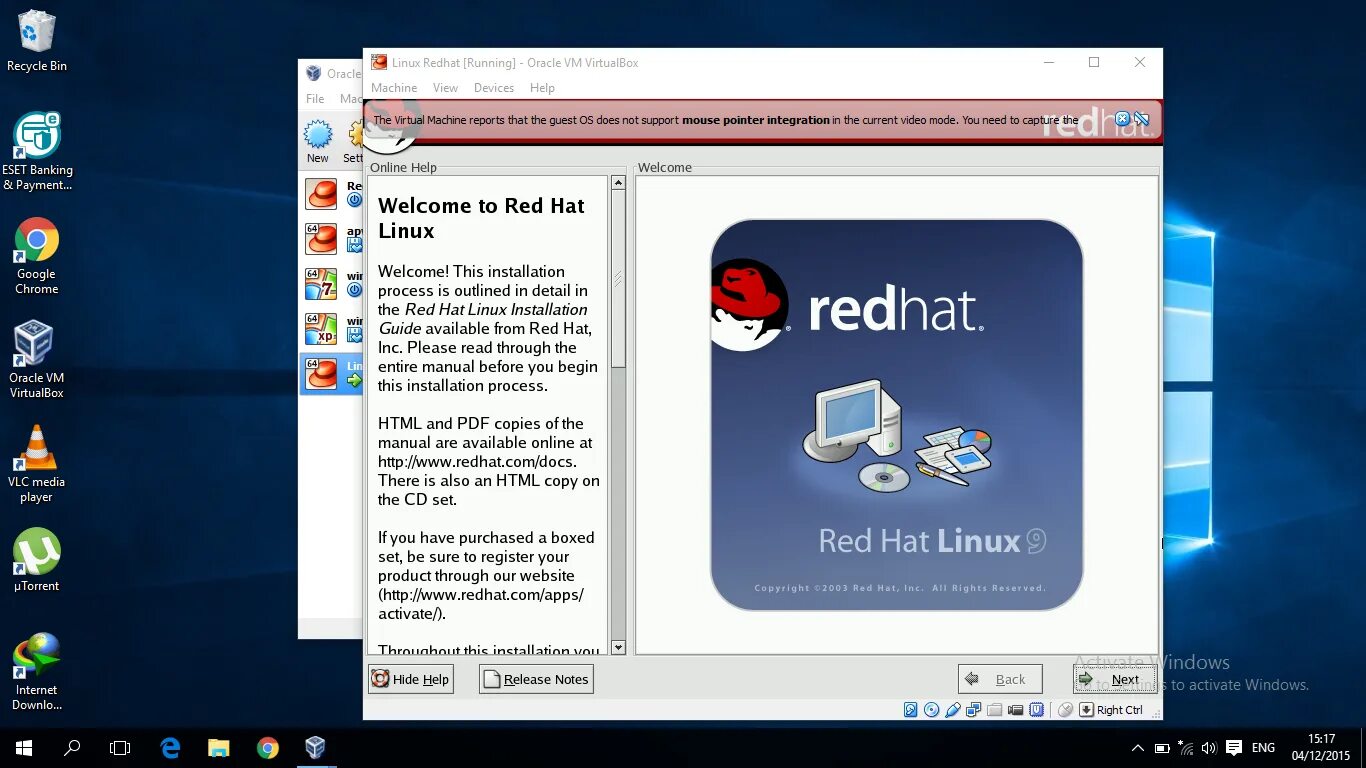1366x768 pixels.
Task: Open the View menu of the VM window
Action: [445, 88]
